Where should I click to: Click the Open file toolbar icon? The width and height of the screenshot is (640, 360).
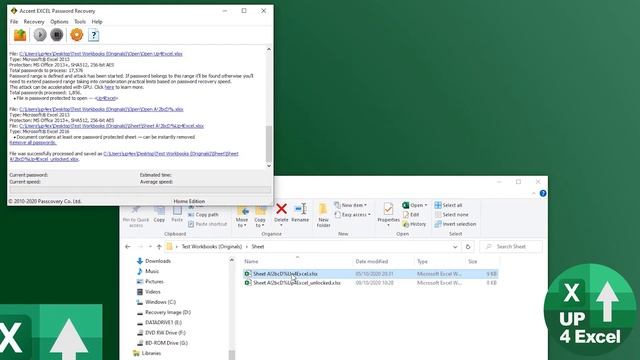(20, 35)
